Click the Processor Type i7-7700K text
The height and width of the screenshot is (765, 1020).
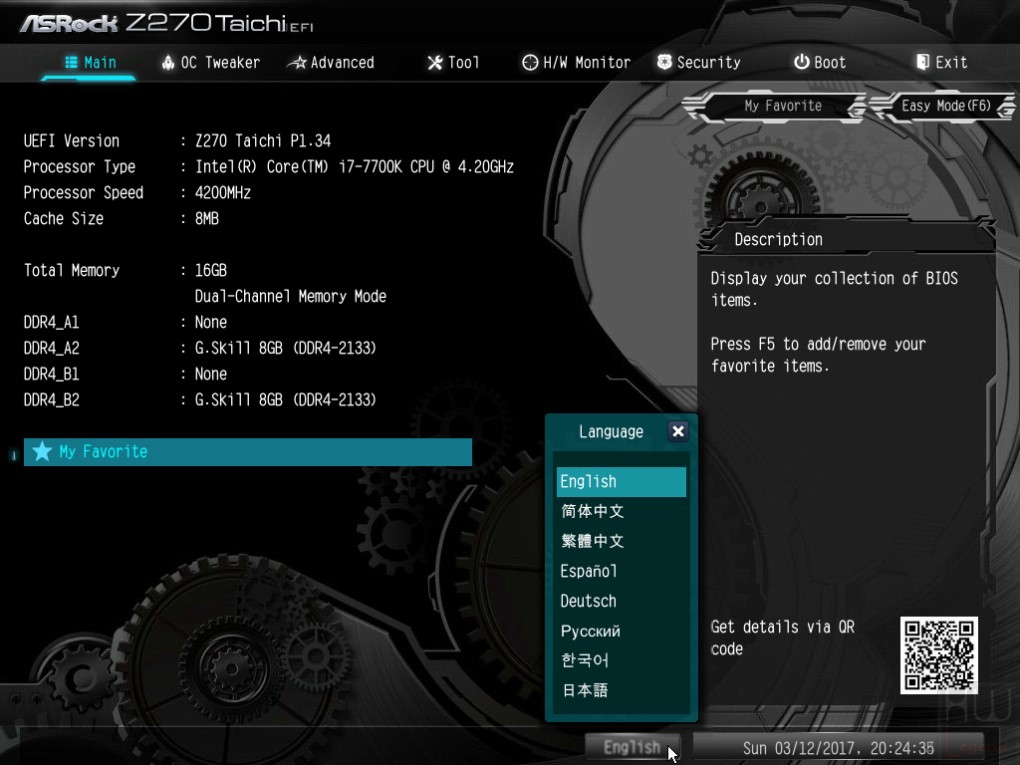click(355, 167)
